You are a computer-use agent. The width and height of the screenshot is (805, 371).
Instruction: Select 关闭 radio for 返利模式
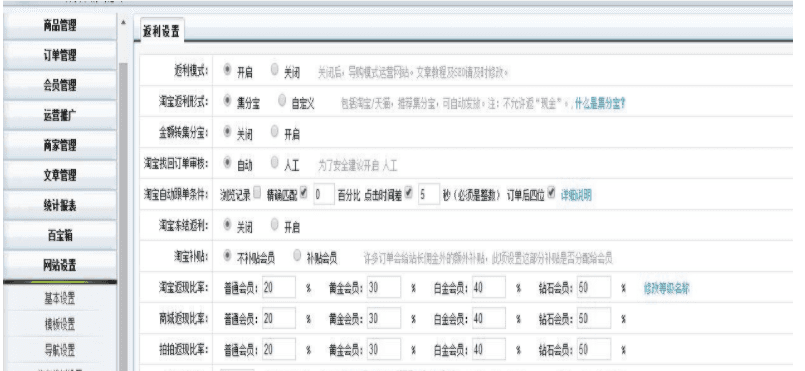[274, 69]
